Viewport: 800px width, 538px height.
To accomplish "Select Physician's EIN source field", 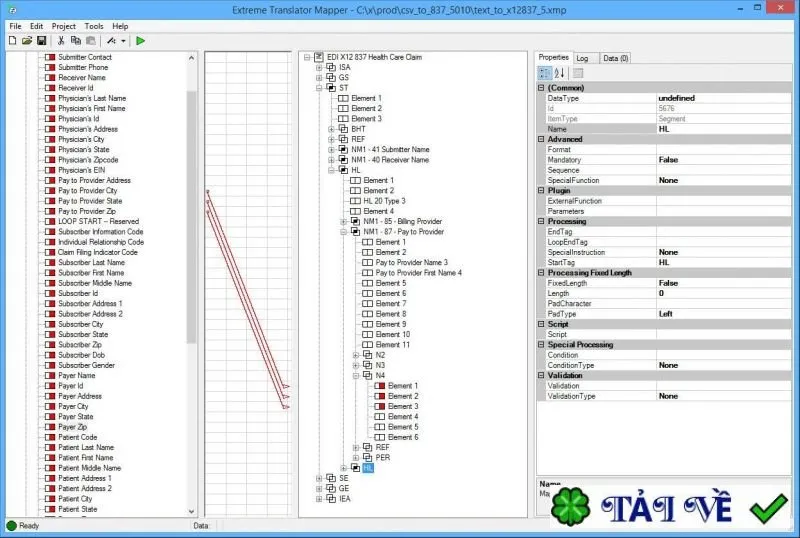I will click(x=82, y=170).
